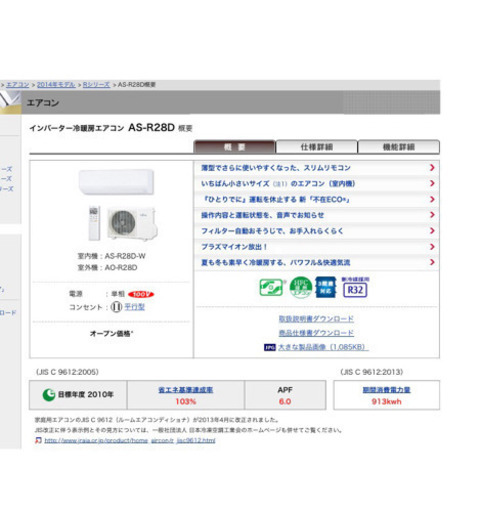
Task: Open the いちばん小さいサイズ feature row
Action: tap(317, 183)
